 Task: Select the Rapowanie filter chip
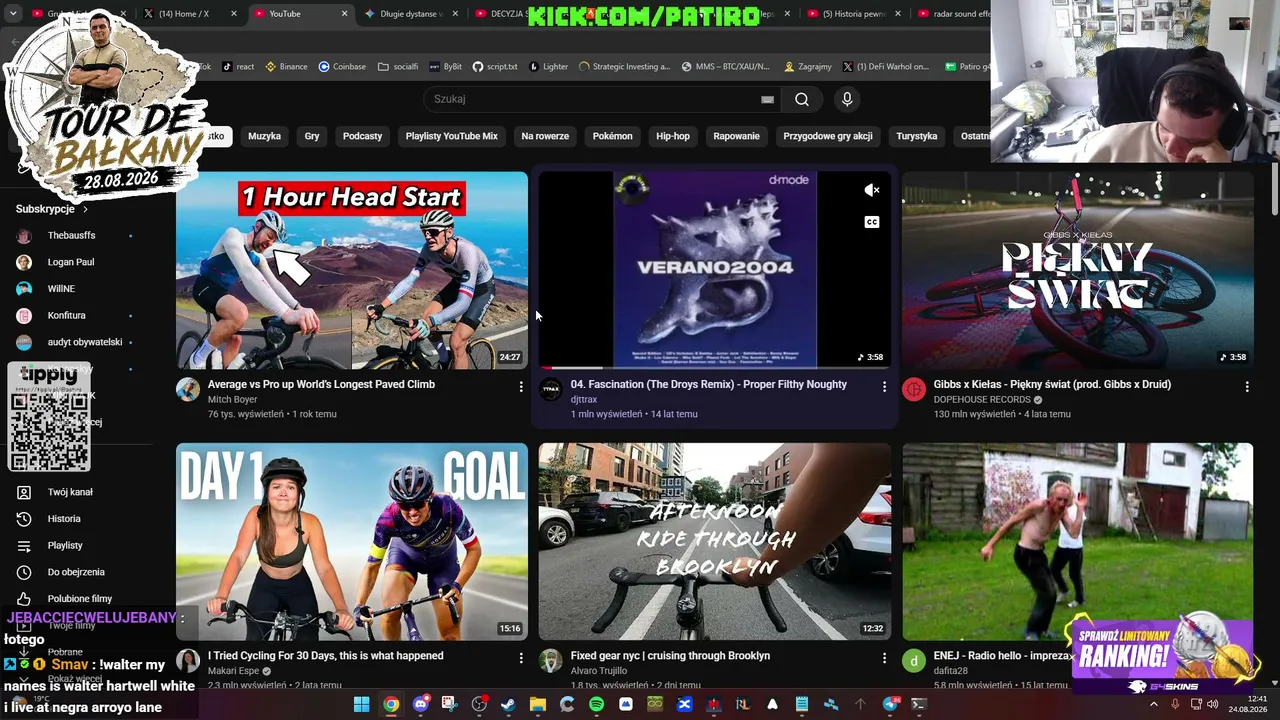pos(736,136)
